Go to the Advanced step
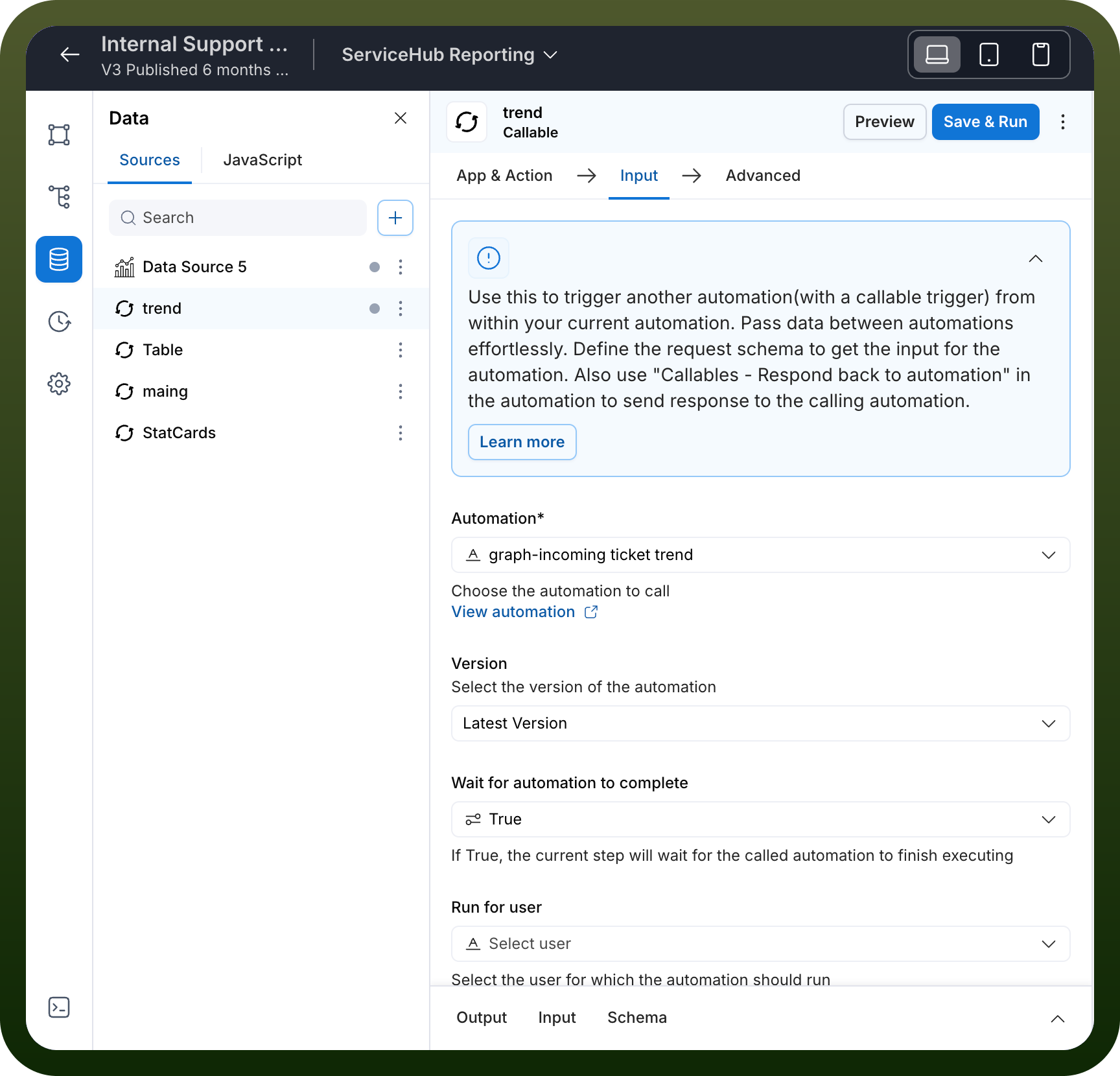Viewport: 1120px width, 1076px height. [x=763, y=176]
